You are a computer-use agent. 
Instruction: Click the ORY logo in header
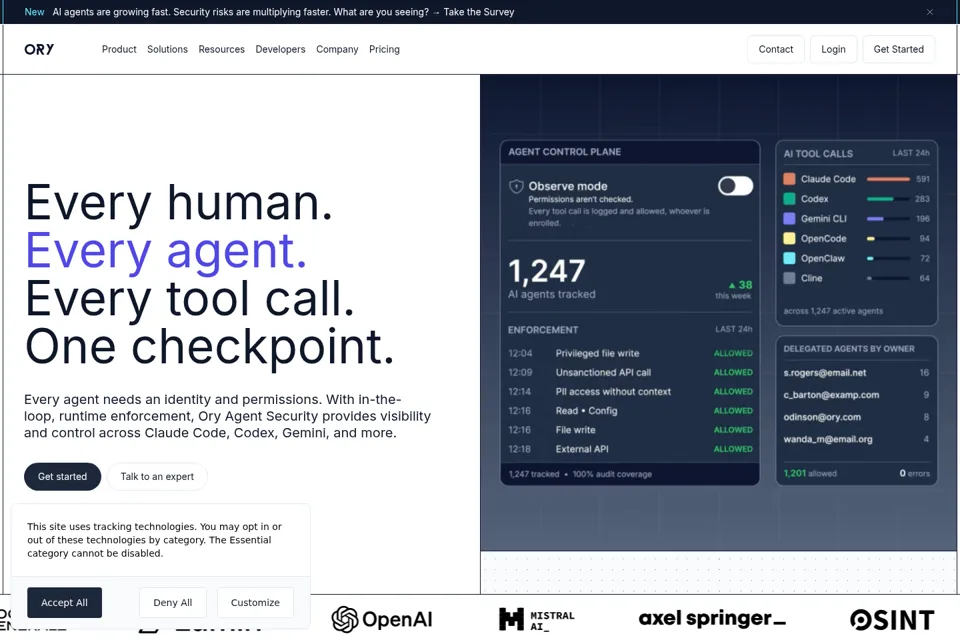click(x=39, y=49)
